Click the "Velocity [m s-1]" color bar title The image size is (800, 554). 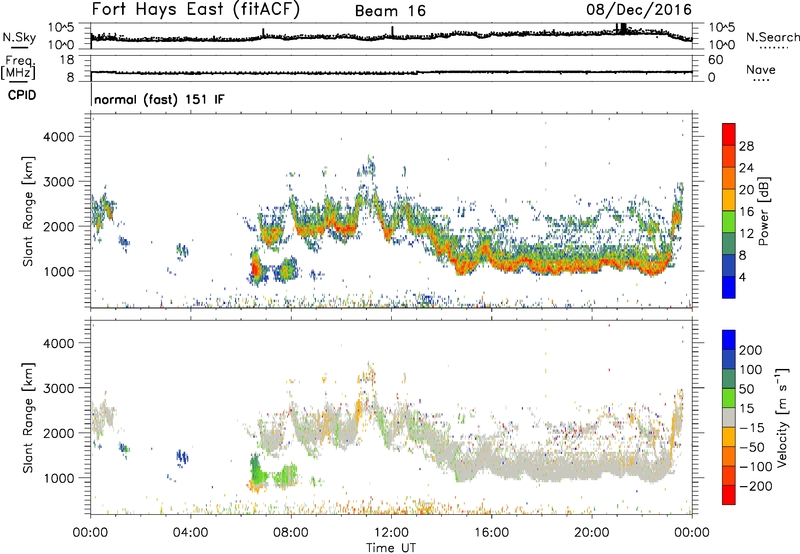click(783, 417)
